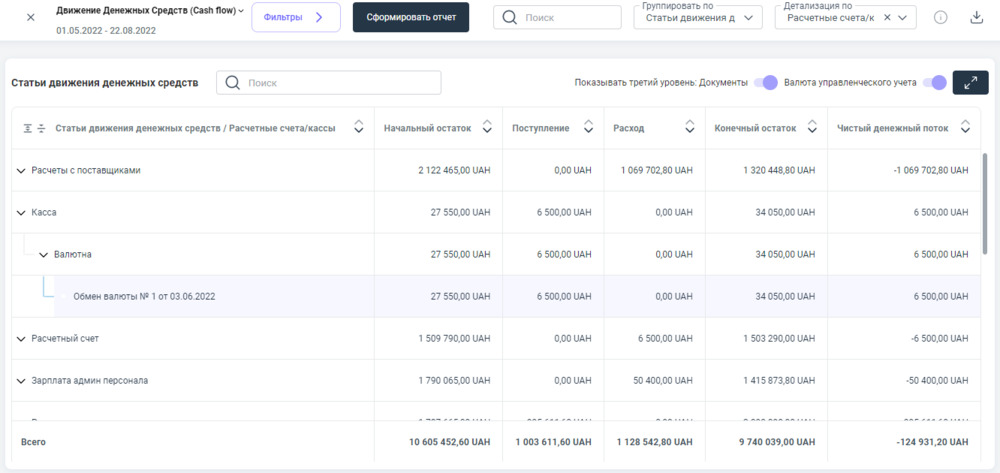Sort by Расход column arrows
Screen dimensions: 1000x473
(689, 128)
